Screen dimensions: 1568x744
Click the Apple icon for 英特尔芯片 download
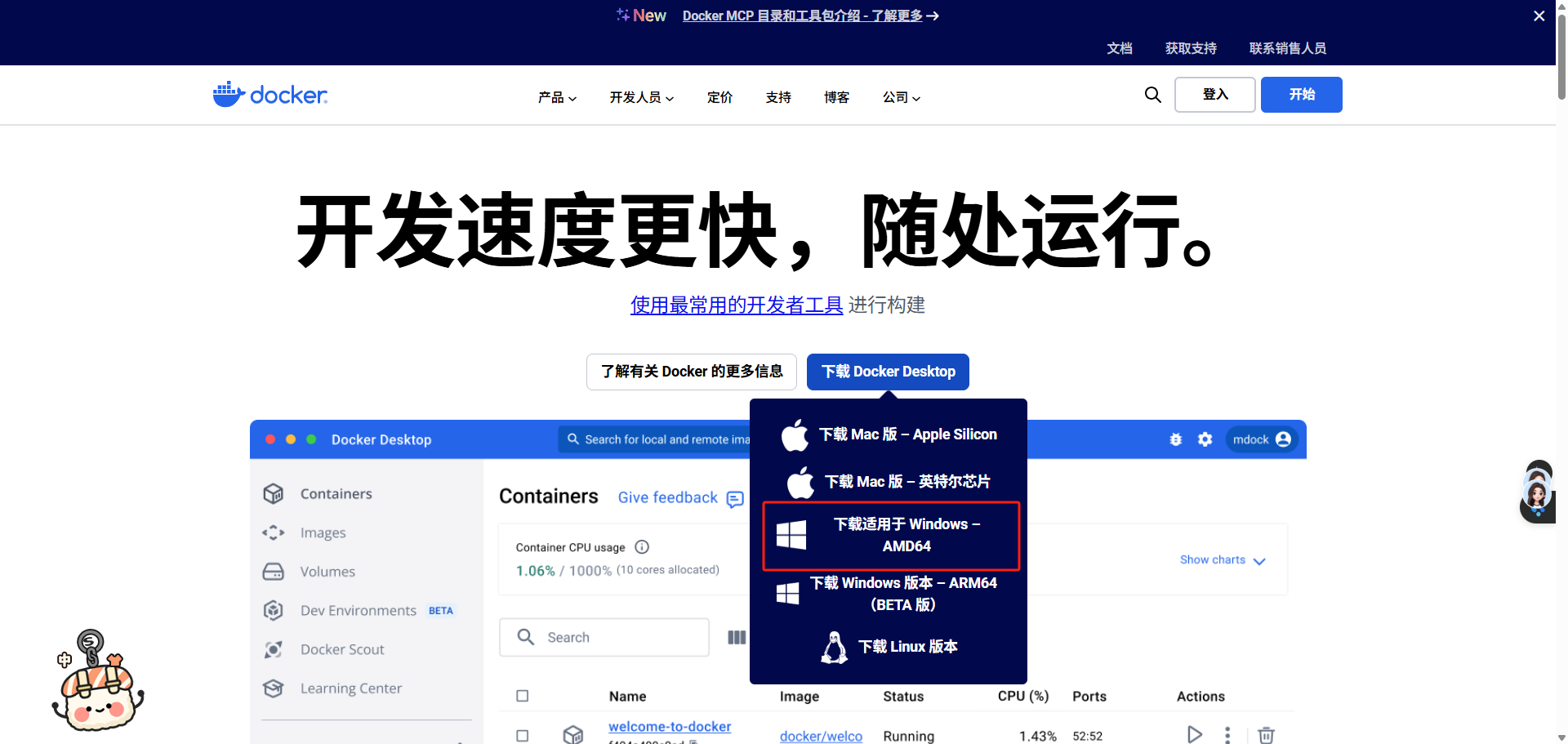[800, 482]
